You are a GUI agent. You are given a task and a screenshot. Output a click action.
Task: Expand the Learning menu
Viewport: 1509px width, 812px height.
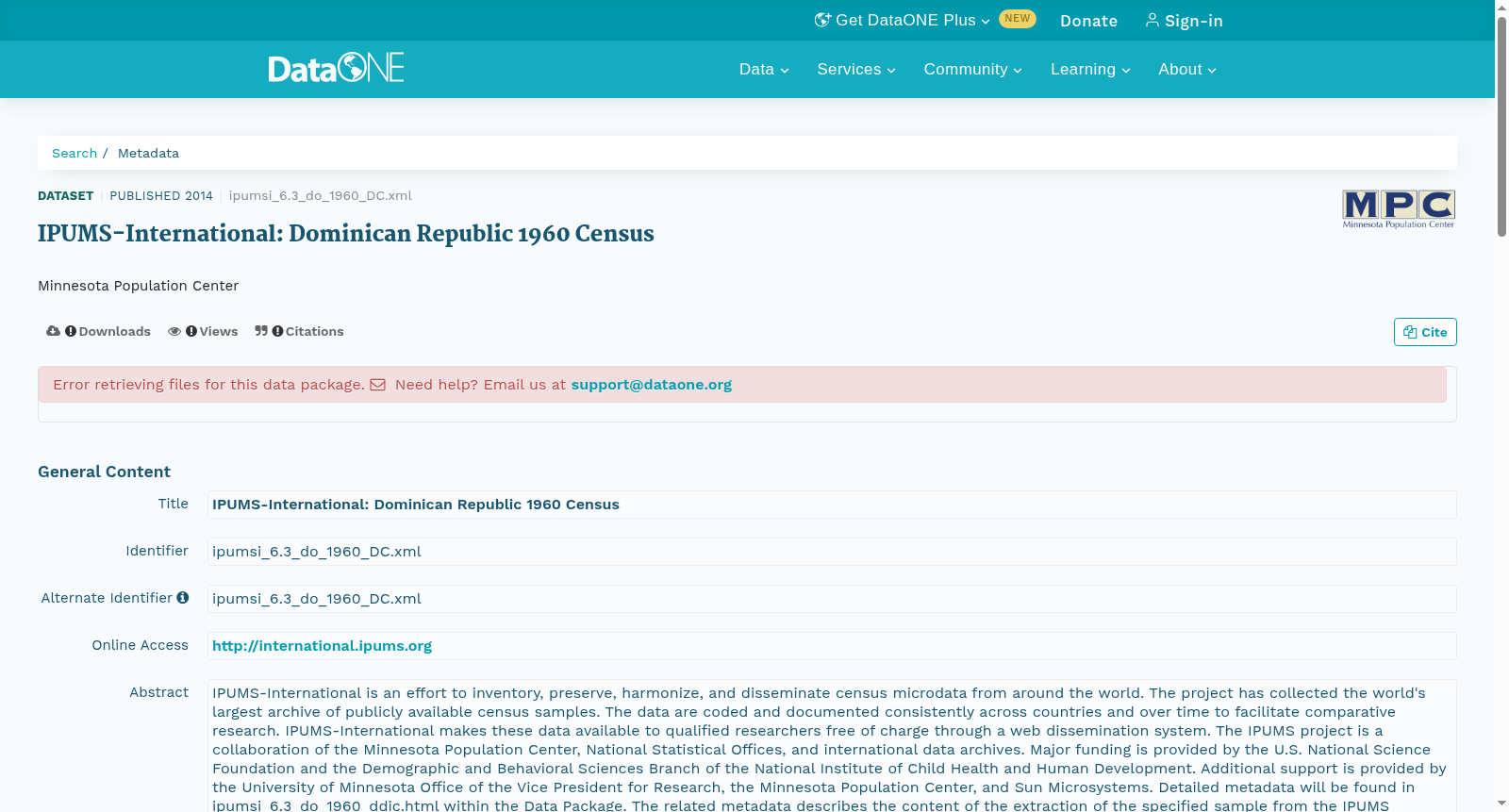[1090, 69]
